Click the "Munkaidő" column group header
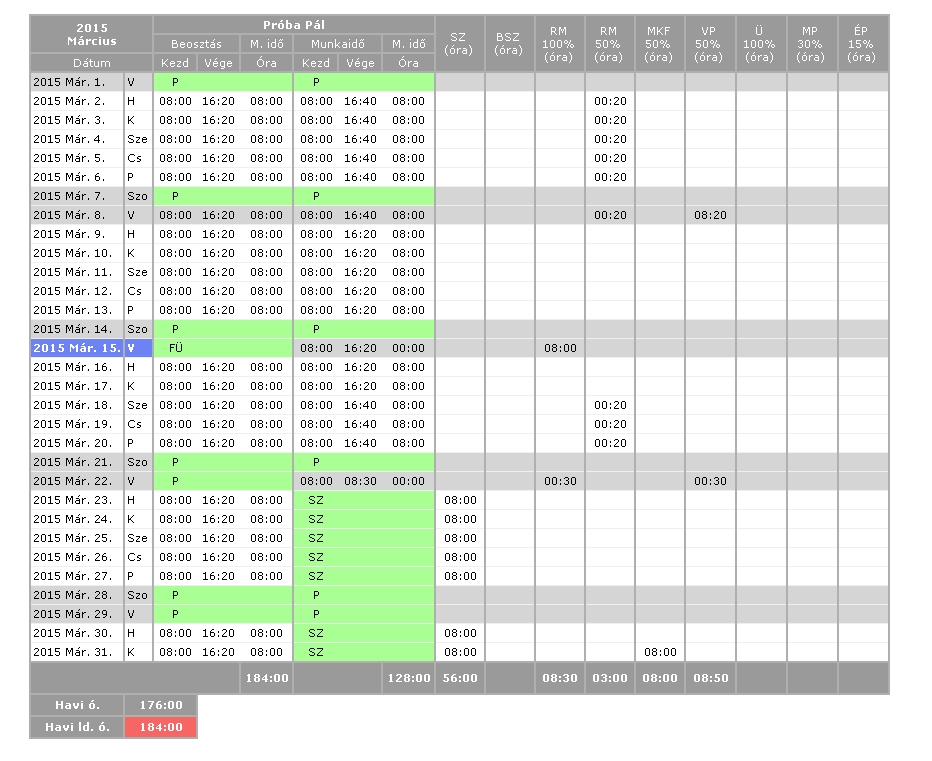This screenshot has height=761, width=932. (336, 44)
